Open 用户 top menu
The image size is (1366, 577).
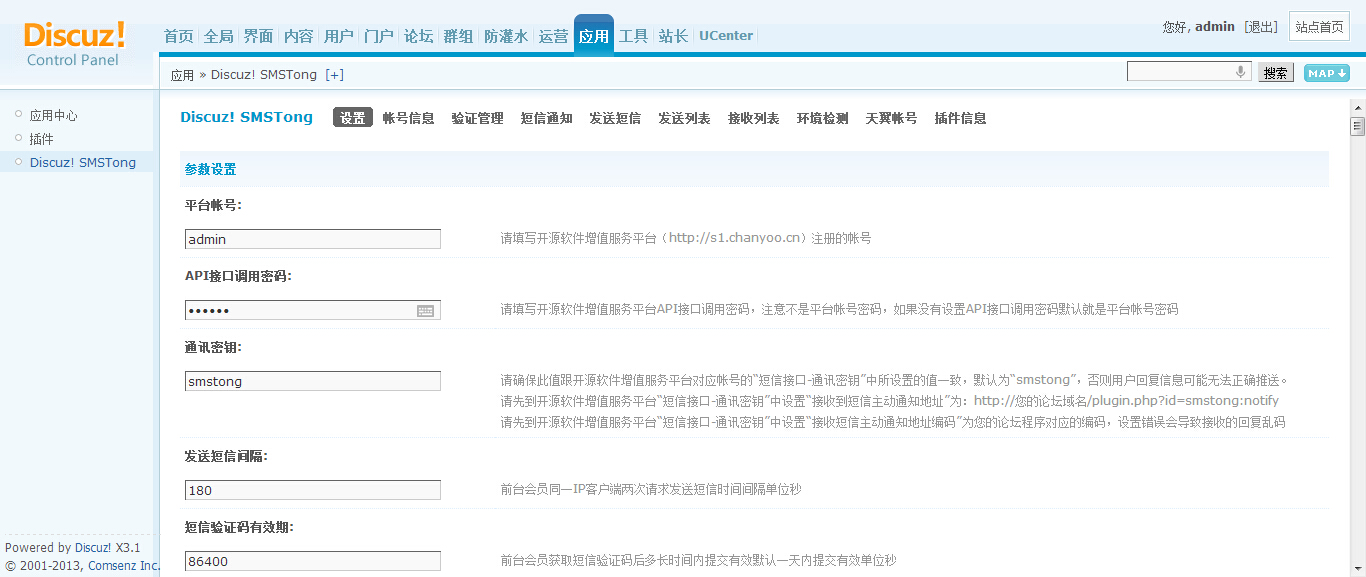point(338,36)
